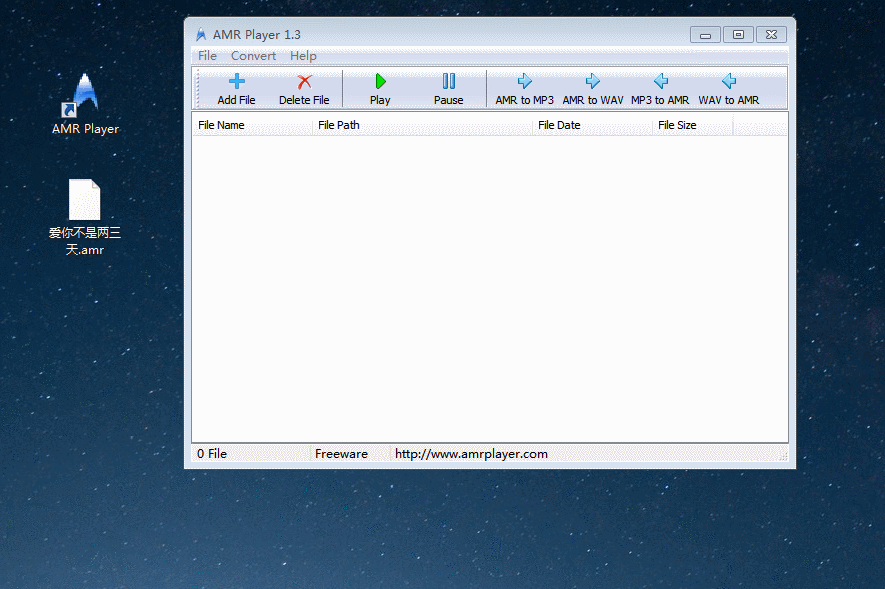The height and width of the screenshot is (589, 885).
Task: Click the Freeware status bar text
Action: [x=341, y=454]
